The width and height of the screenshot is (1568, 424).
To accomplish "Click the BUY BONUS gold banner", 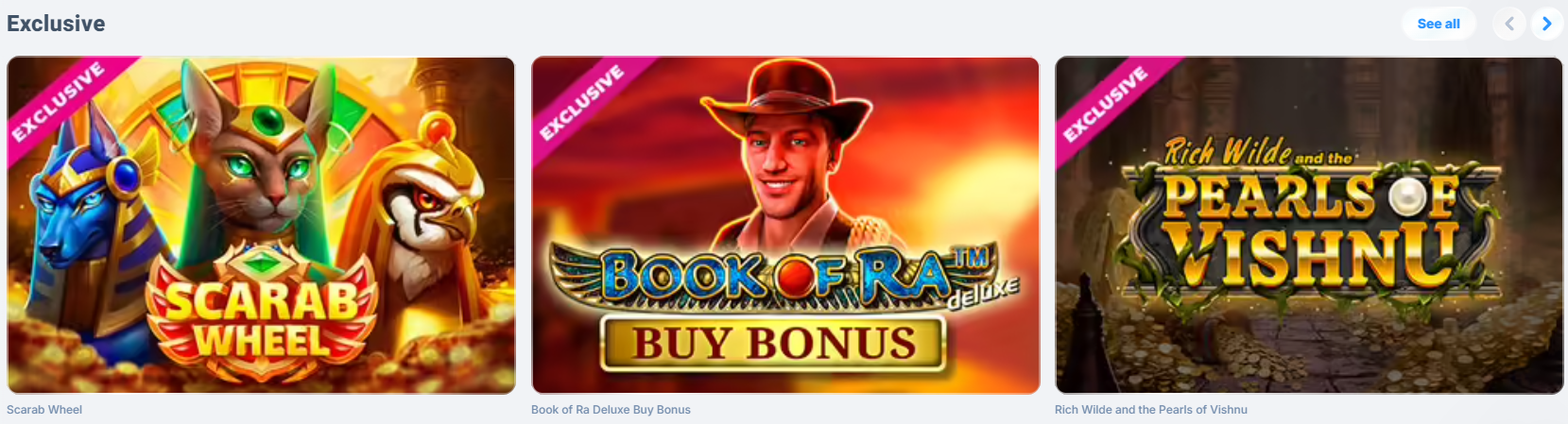I will [x=773, y=344].
